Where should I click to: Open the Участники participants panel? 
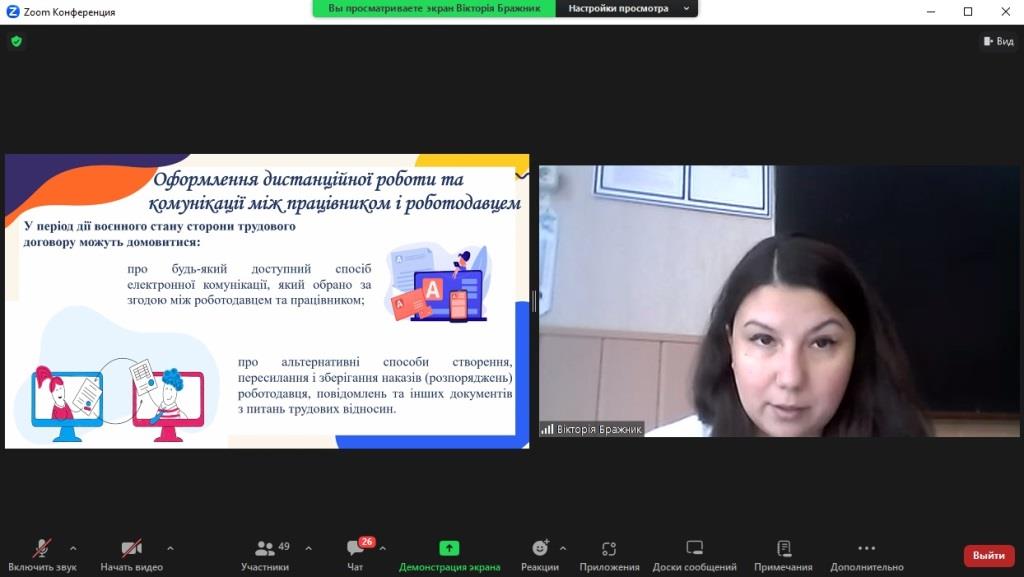click(265, 555)
